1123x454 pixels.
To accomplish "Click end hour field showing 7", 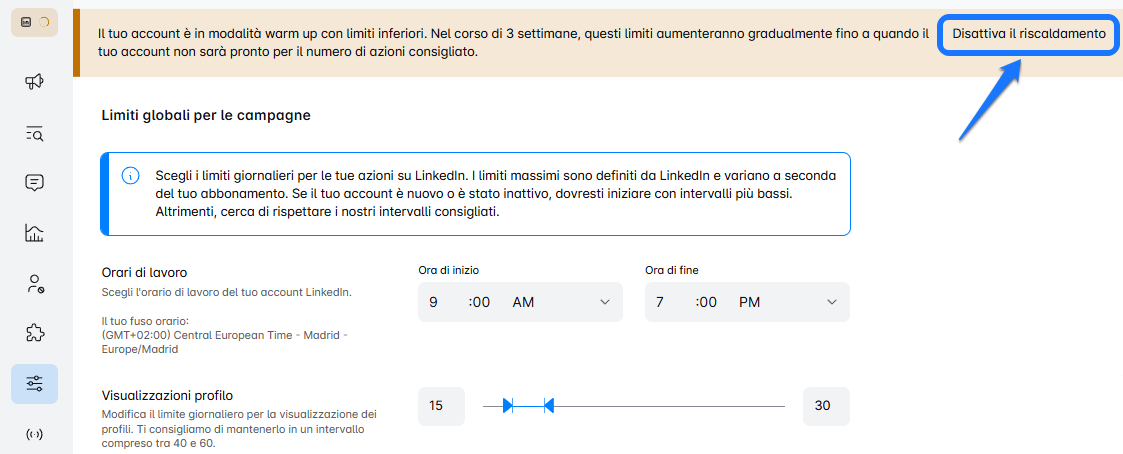I will click(660, 302).
